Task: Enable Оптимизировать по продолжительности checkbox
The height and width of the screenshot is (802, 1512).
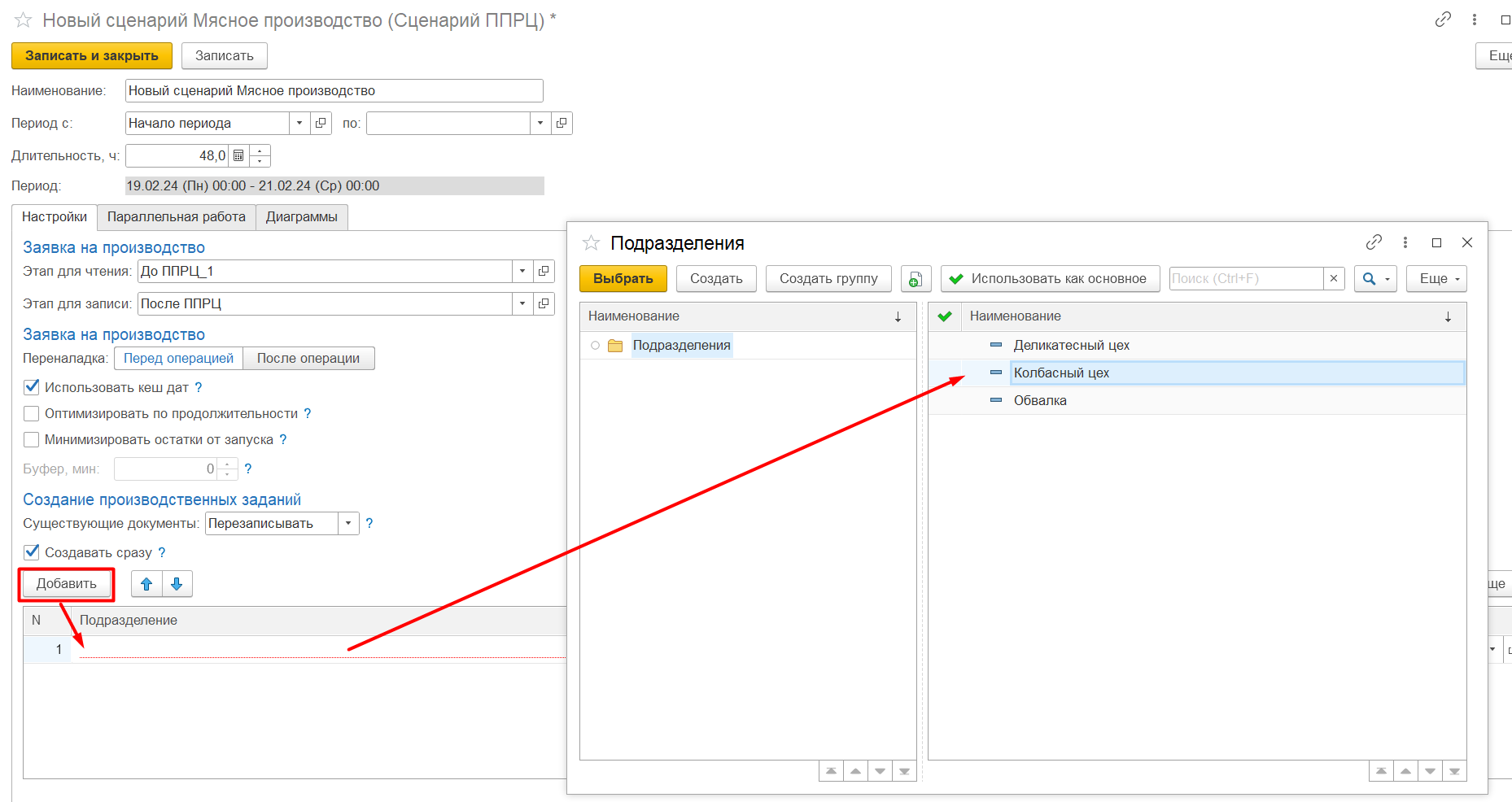Action: coord(32,413)
